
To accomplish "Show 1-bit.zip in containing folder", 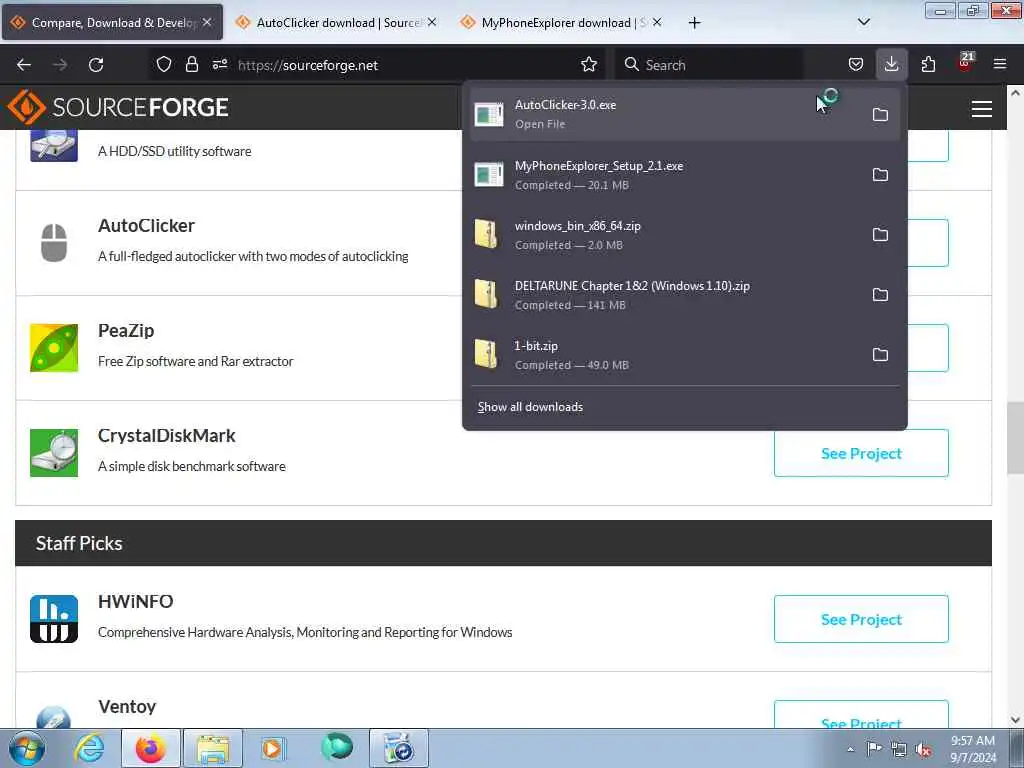I will (880, 355).
